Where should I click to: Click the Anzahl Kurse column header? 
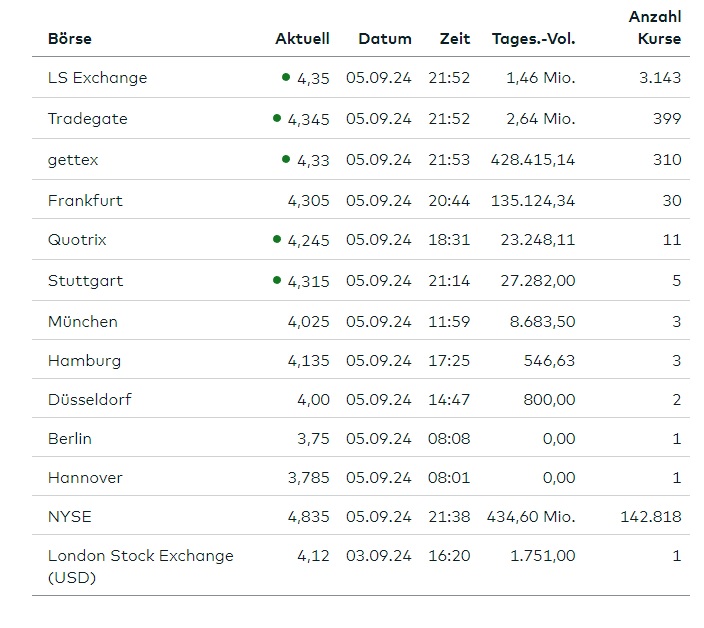coord(655,28)
